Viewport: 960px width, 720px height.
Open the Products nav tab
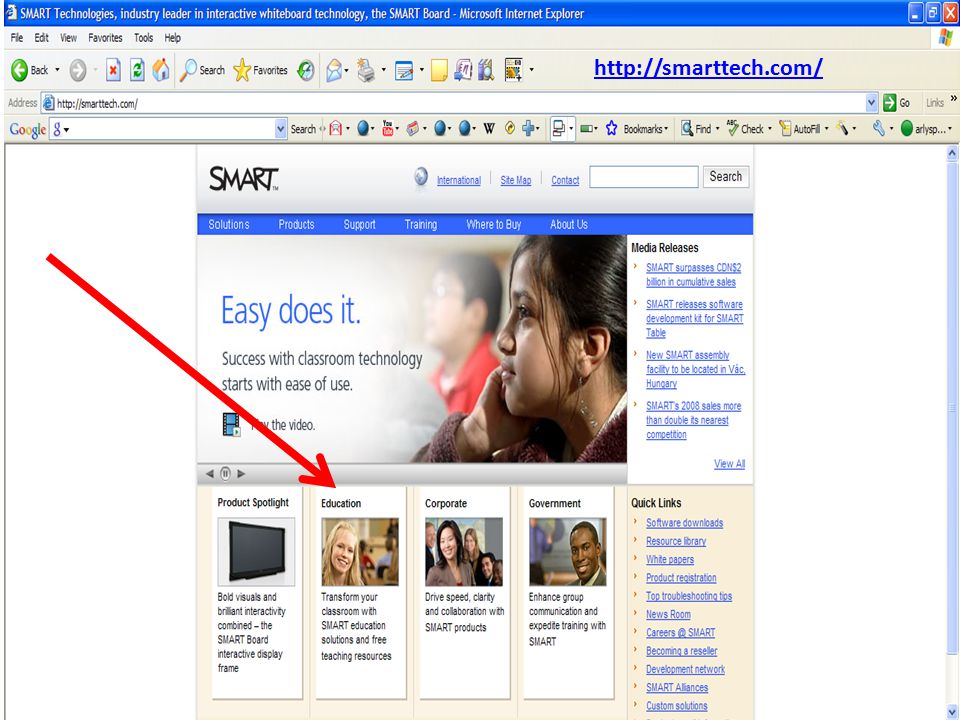(296, 225)
